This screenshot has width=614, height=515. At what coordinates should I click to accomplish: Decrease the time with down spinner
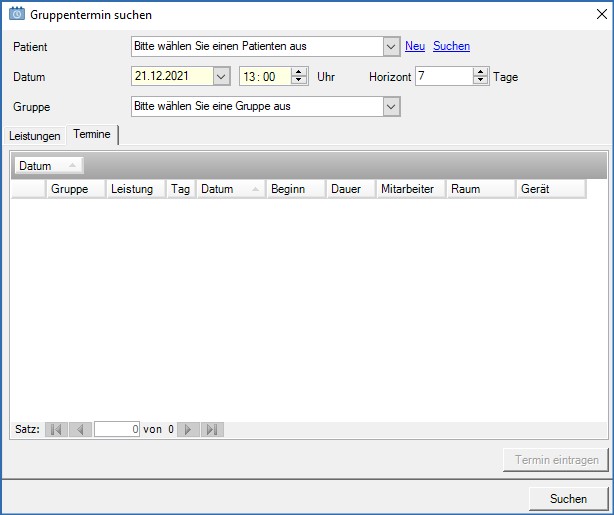point(298,81)
